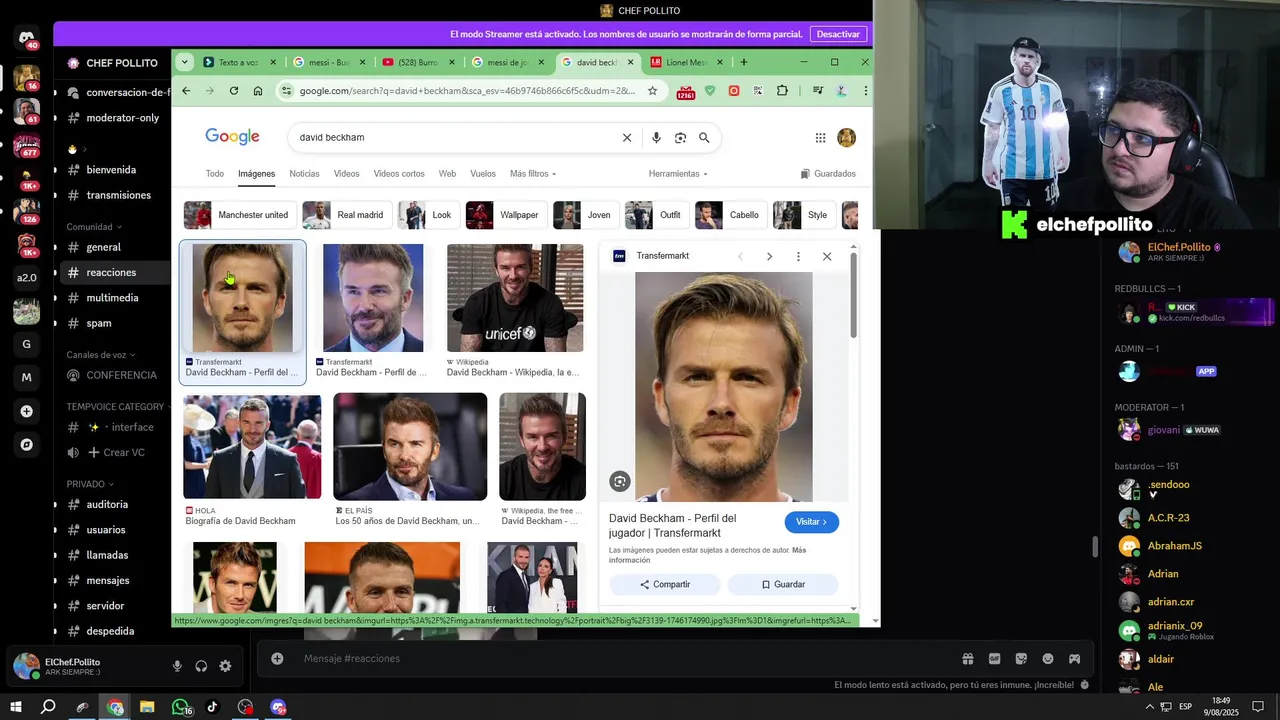
Task: Collapse Canales de voz category
Action: tap(101, 355)
